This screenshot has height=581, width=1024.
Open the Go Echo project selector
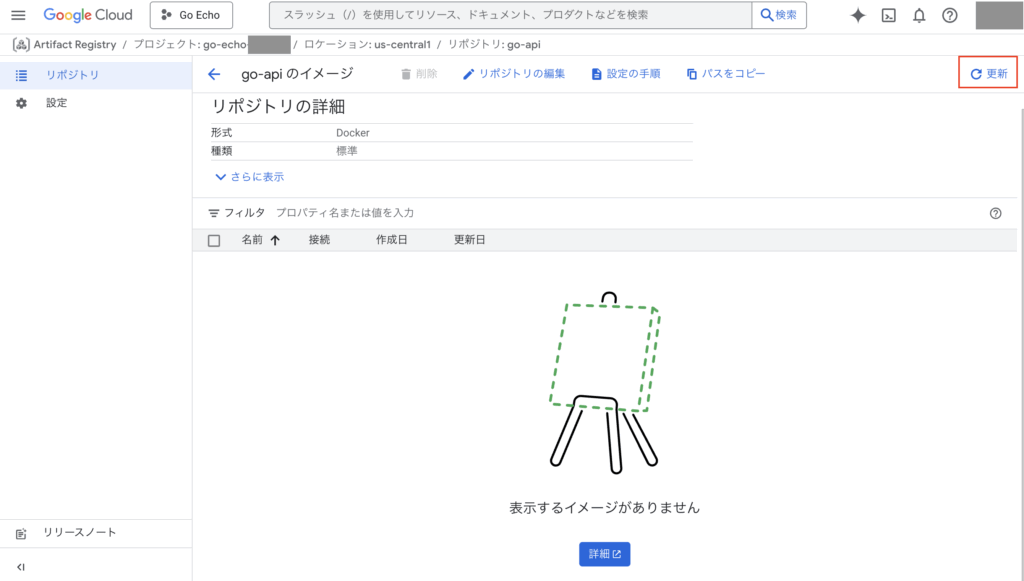click(191, 15)
